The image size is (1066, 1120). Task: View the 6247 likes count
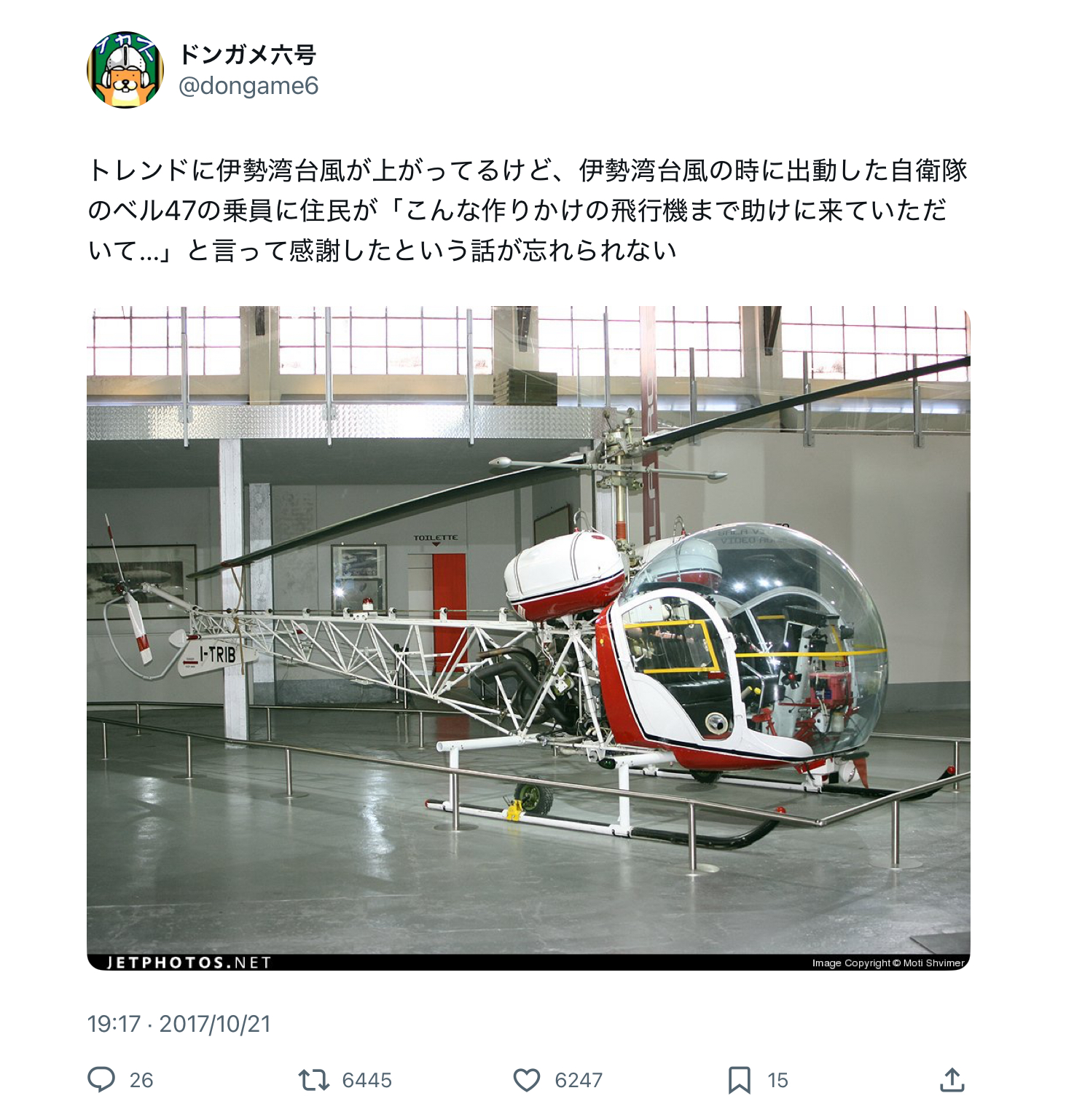(579, 1080)
